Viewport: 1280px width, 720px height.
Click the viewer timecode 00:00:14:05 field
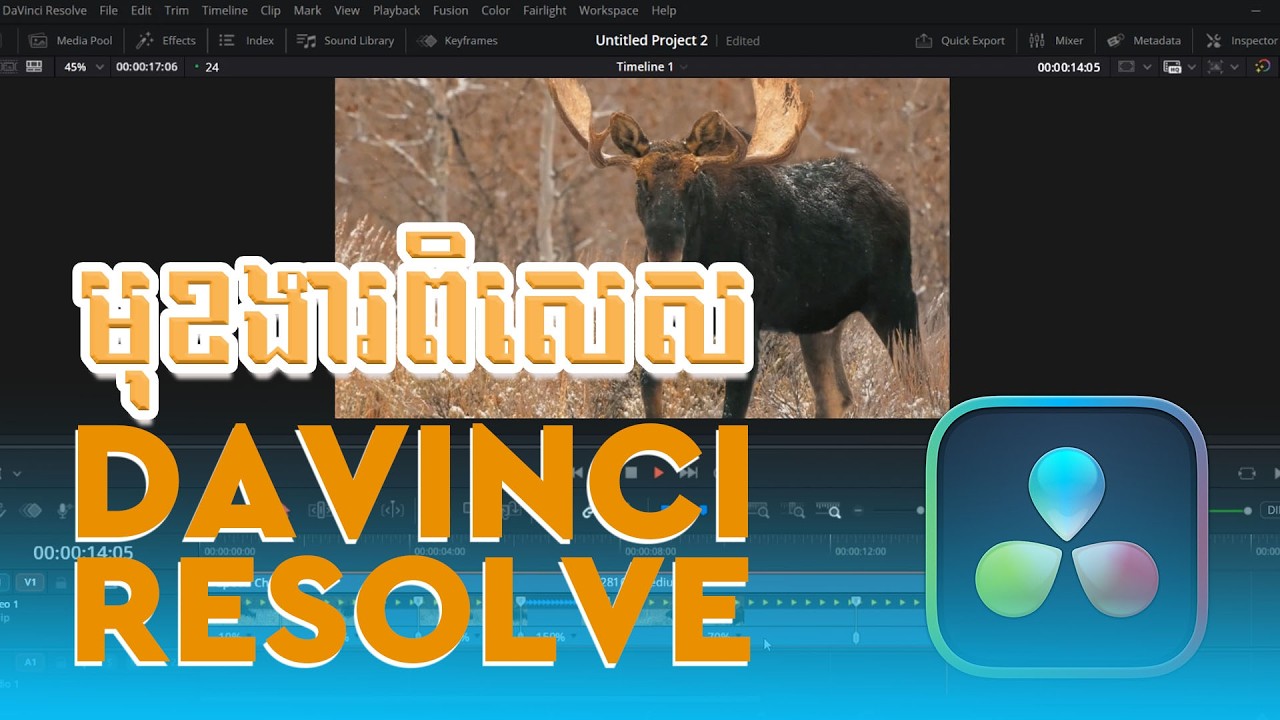pyautogui.click(x=1068, y=67)
